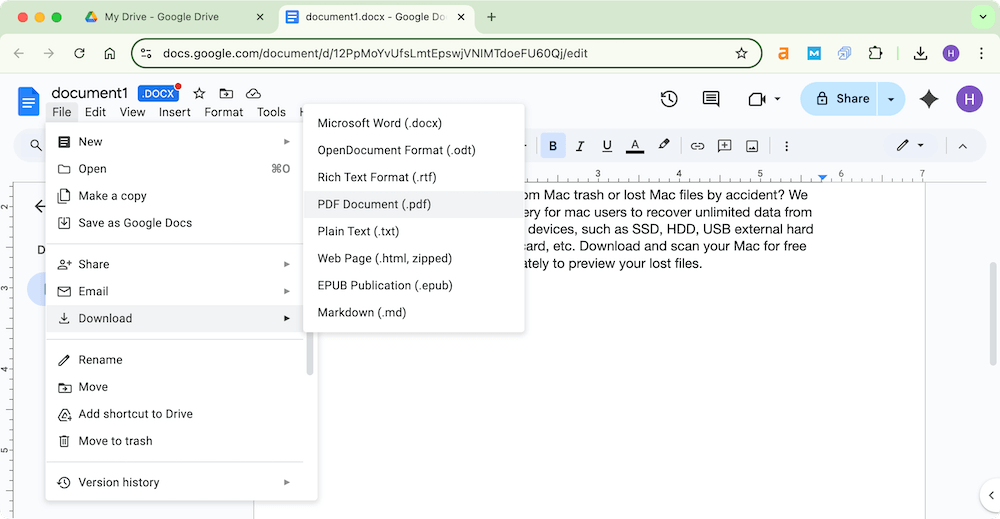Choose Markdown (.md) download format
This screenshot has height=519, width=1000.
[414, 312]
